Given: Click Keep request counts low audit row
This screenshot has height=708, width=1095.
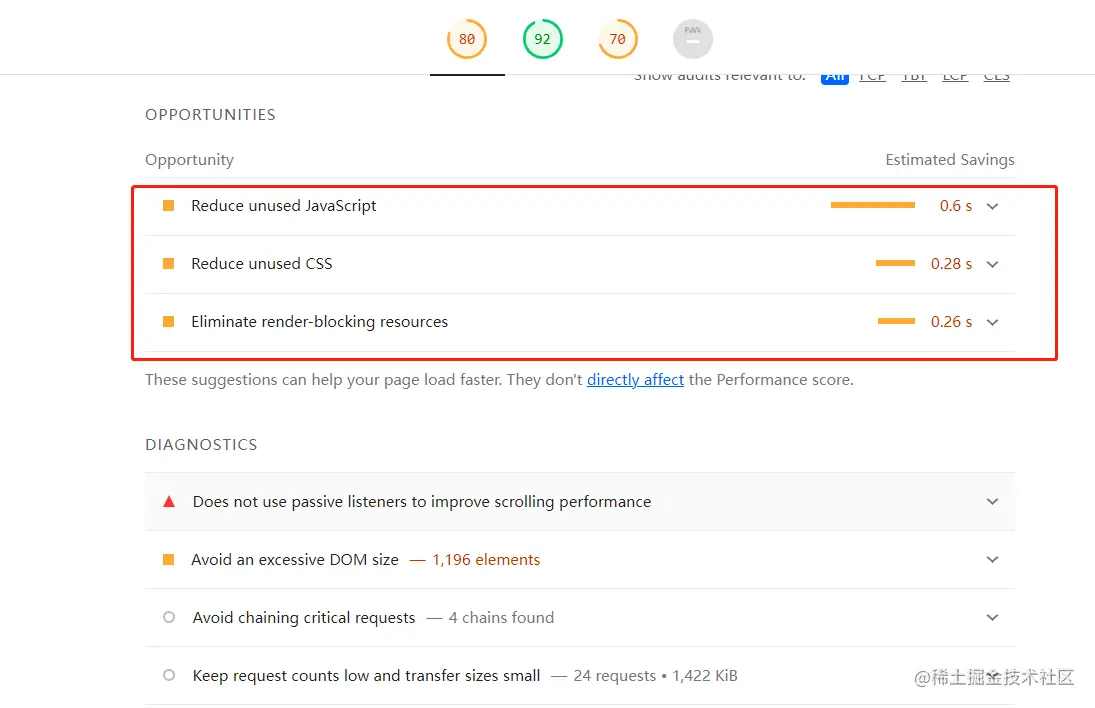Looking at the screenshot, I should tap(366, 676).
